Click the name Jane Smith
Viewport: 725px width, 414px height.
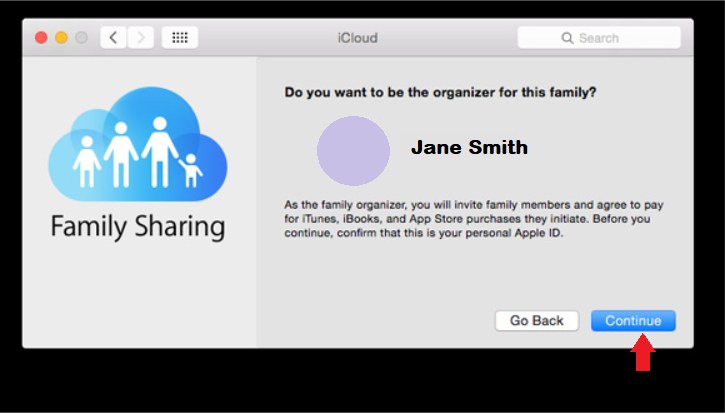point(469,148)
